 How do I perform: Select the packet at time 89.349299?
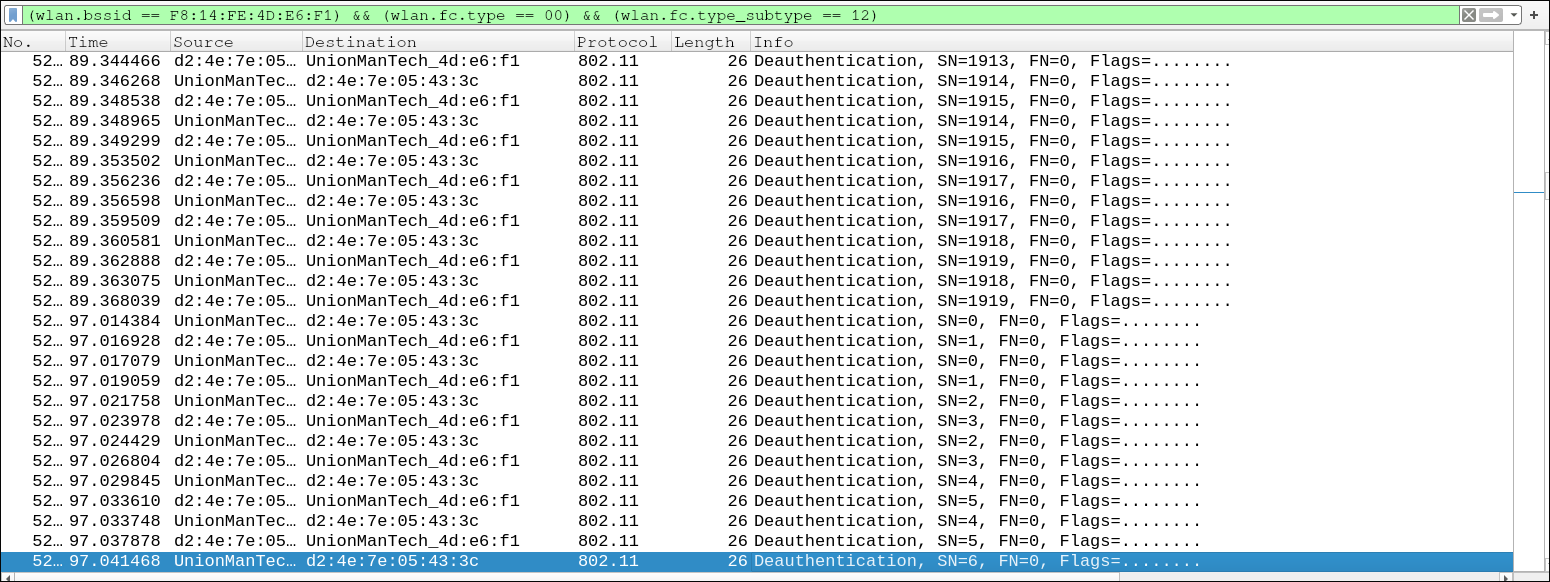(757, 141)
